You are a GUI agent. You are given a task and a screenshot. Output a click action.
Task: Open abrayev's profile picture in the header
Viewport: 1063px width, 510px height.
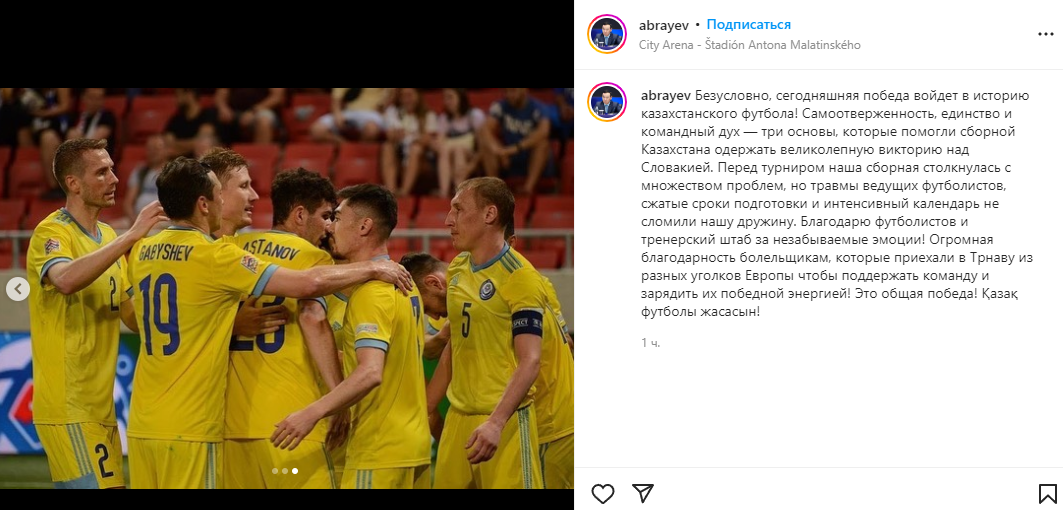[607, 33]
